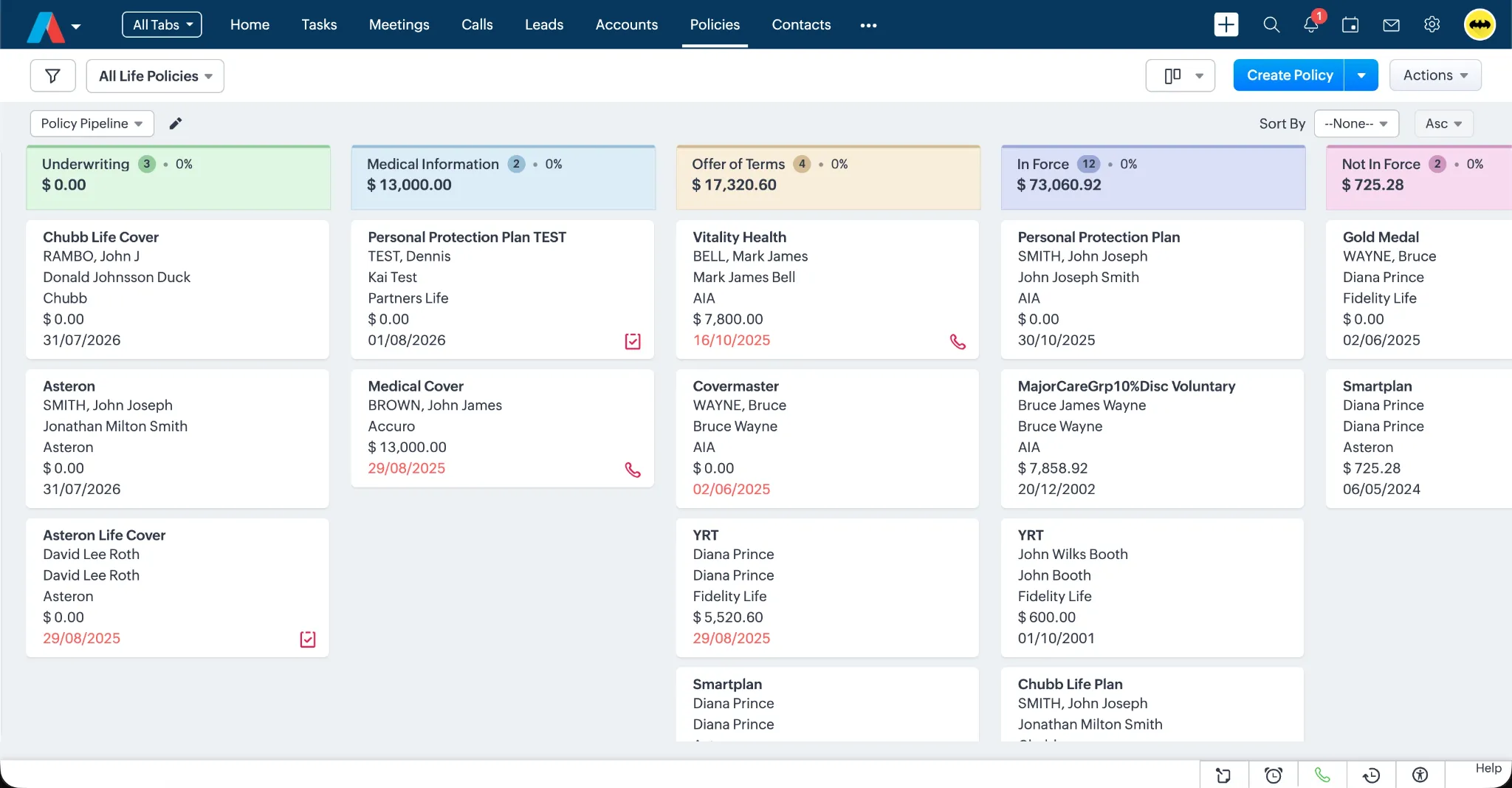Switch to the Meetings tab
This screenshot has height=788, width=1512.
[399, 24]
